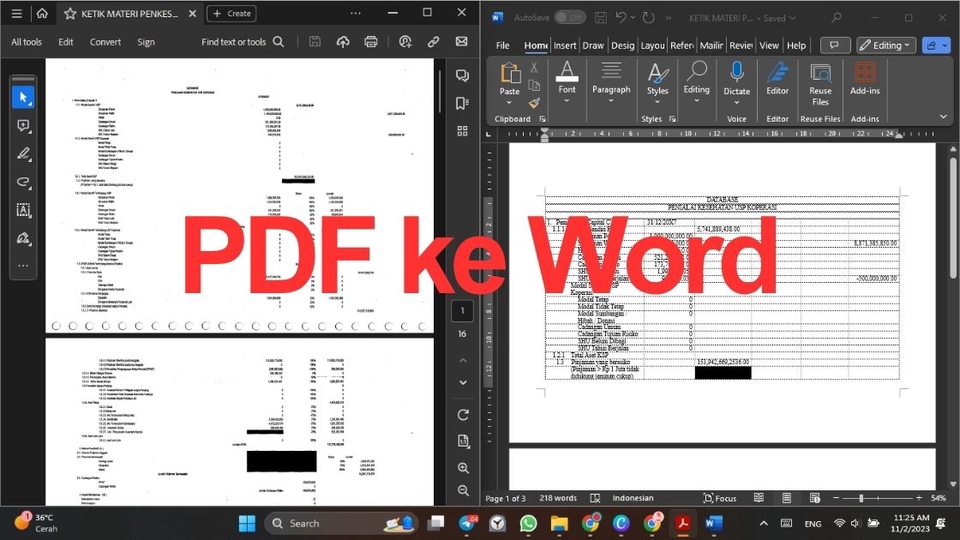Viewport: 960px width, 540px height.
Task: Open Layout tab in Word
Action: [652, 45]
